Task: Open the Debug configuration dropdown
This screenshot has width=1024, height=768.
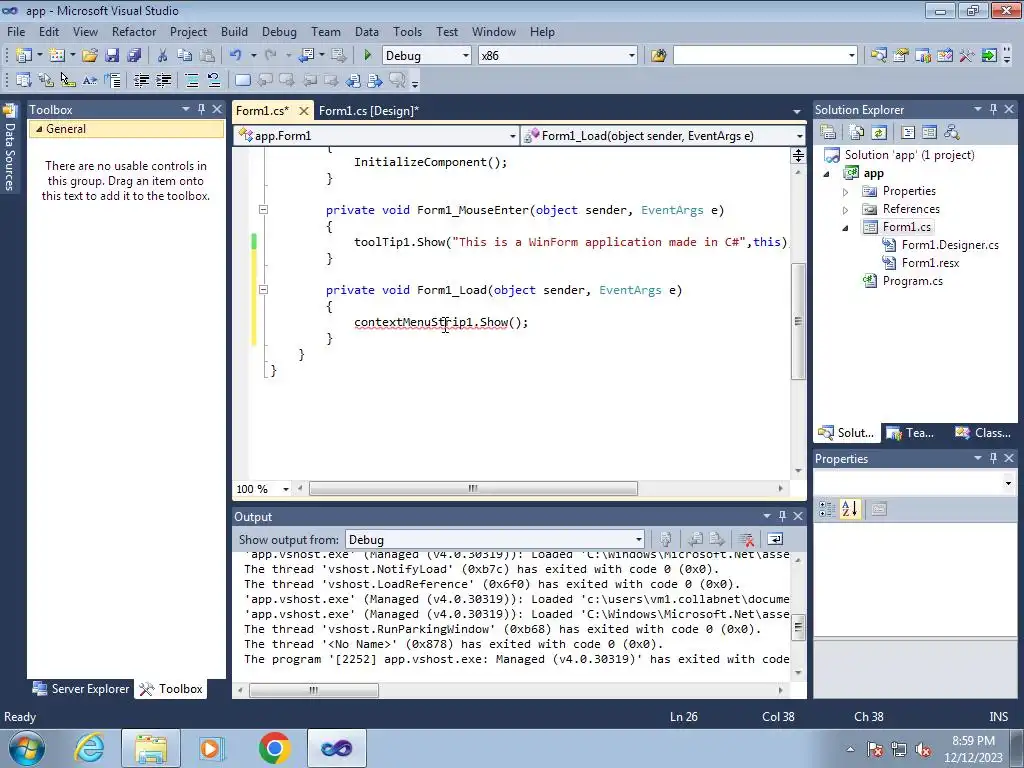Action: [466, 56]
